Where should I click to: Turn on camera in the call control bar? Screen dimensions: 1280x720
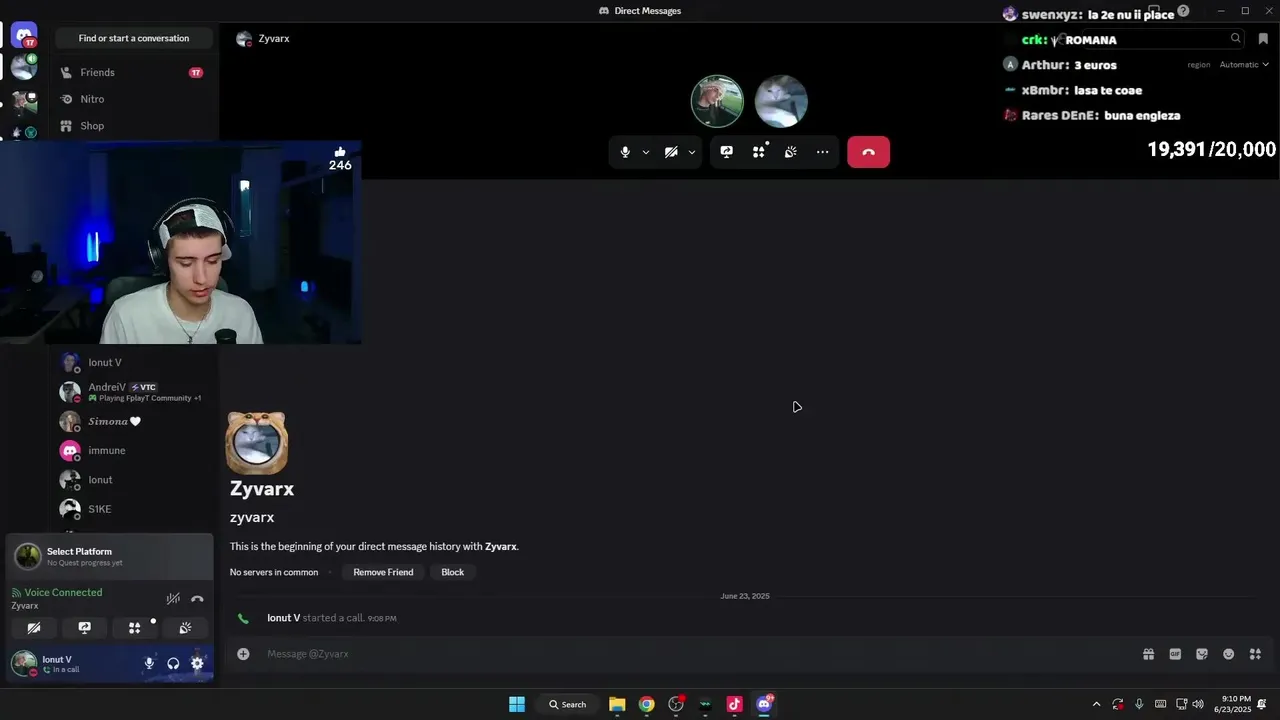pos(671,152)
